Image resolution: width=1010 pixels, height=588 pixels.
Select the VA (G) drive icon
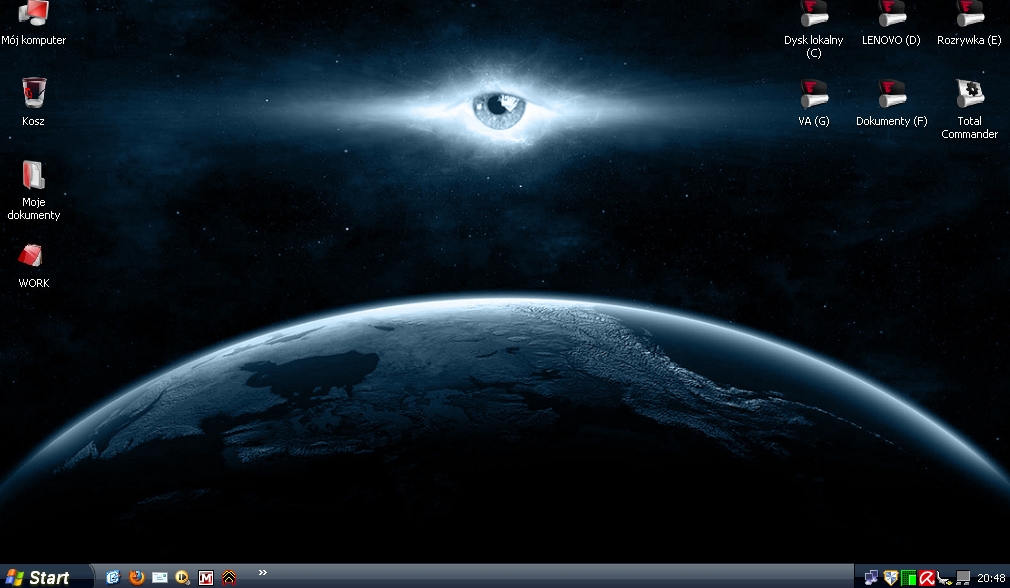pyautogui.click(x=814, y=102)
